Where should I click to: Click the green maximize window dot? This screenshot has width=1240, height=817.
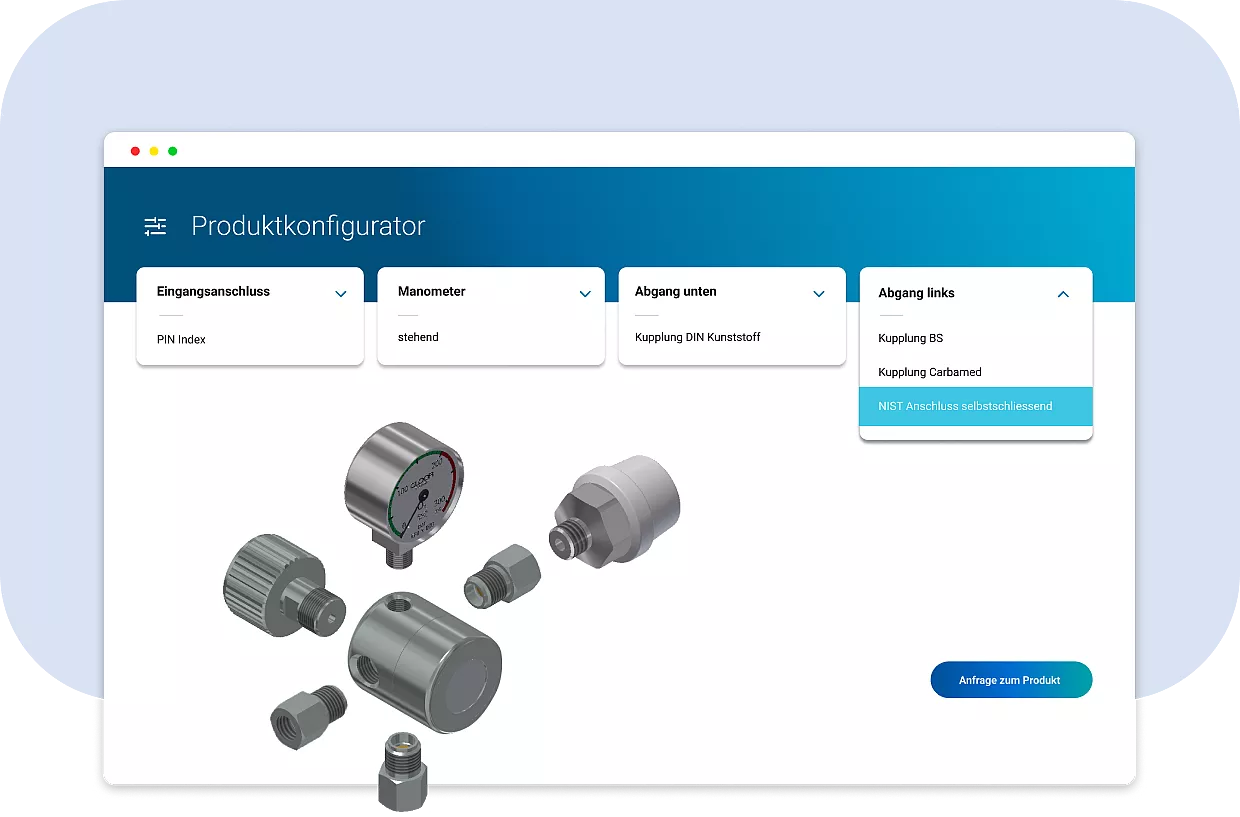172,151
